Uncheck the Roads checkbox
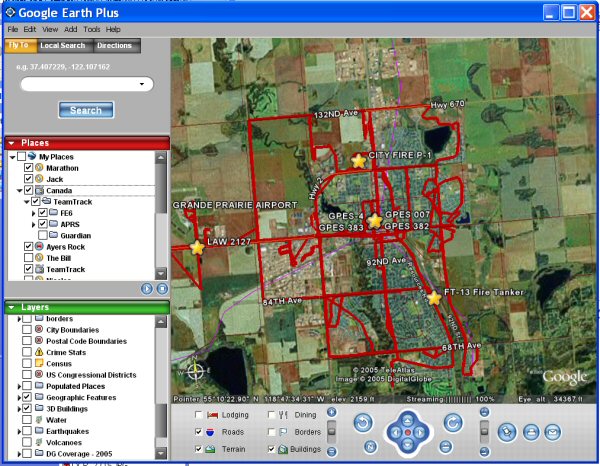 199,432
